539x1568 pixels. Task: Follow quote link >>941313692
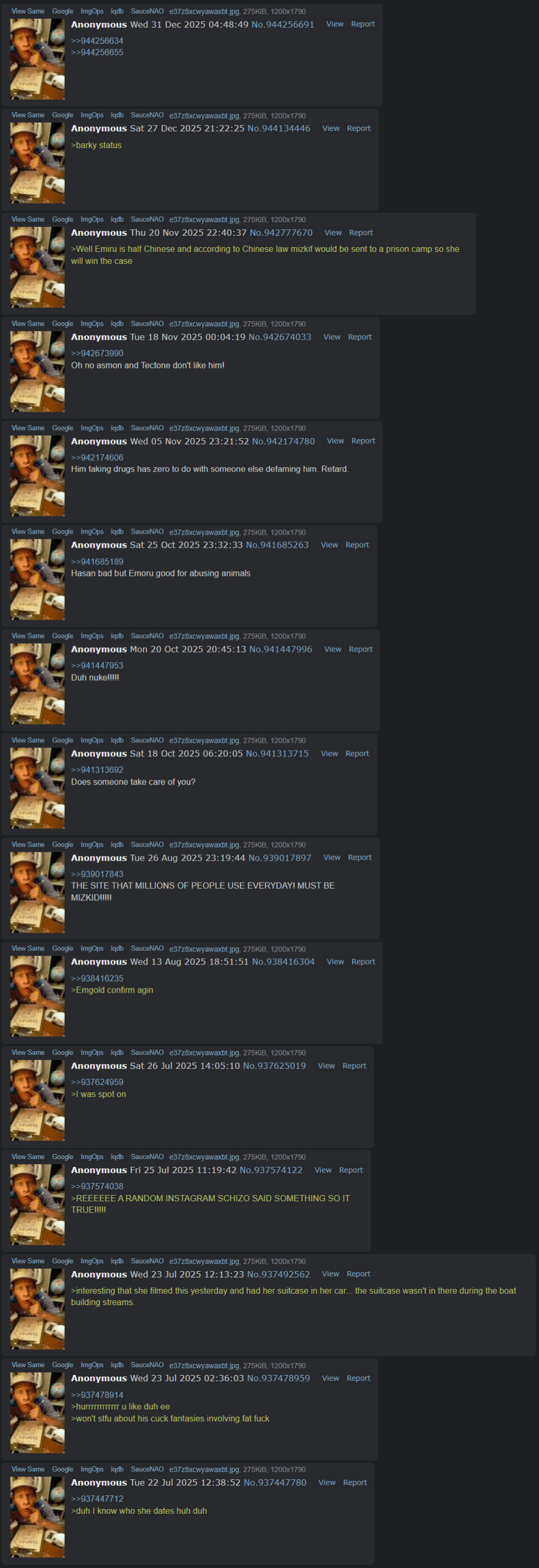coord(97,770)
